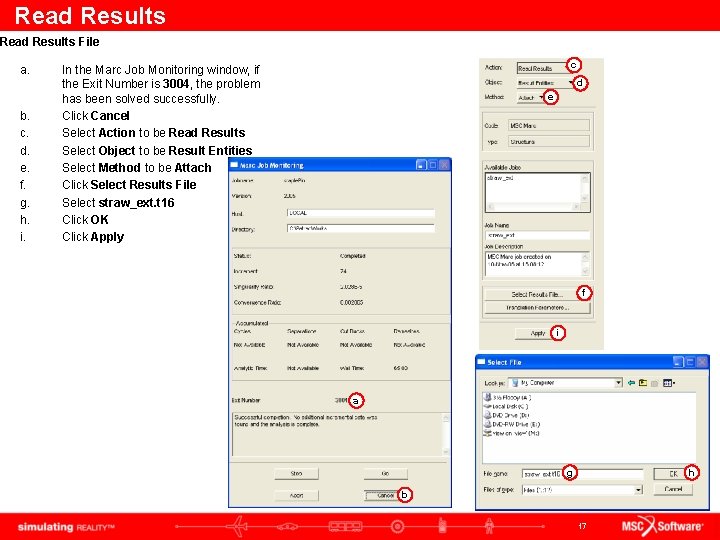This screenshot has height=540, width=720.
Task: Click the create new folder icon in Select File
Action: pyautogui.click(x=655, y=383)
